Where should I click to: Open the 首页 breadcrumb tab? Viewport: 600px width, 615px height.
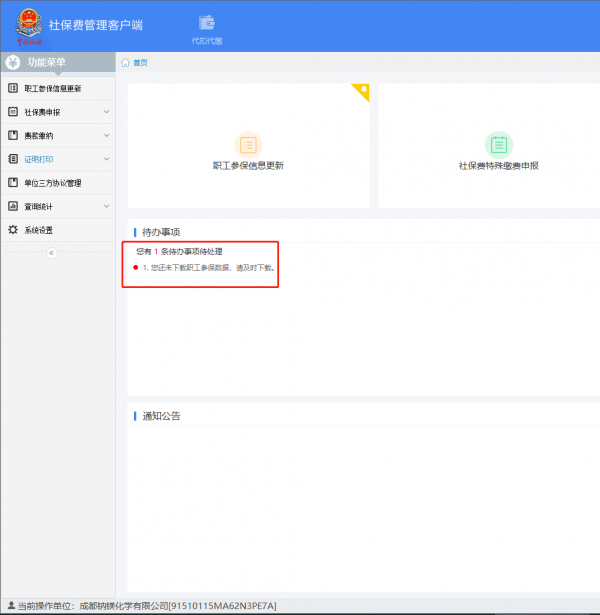tap(140, 62)
